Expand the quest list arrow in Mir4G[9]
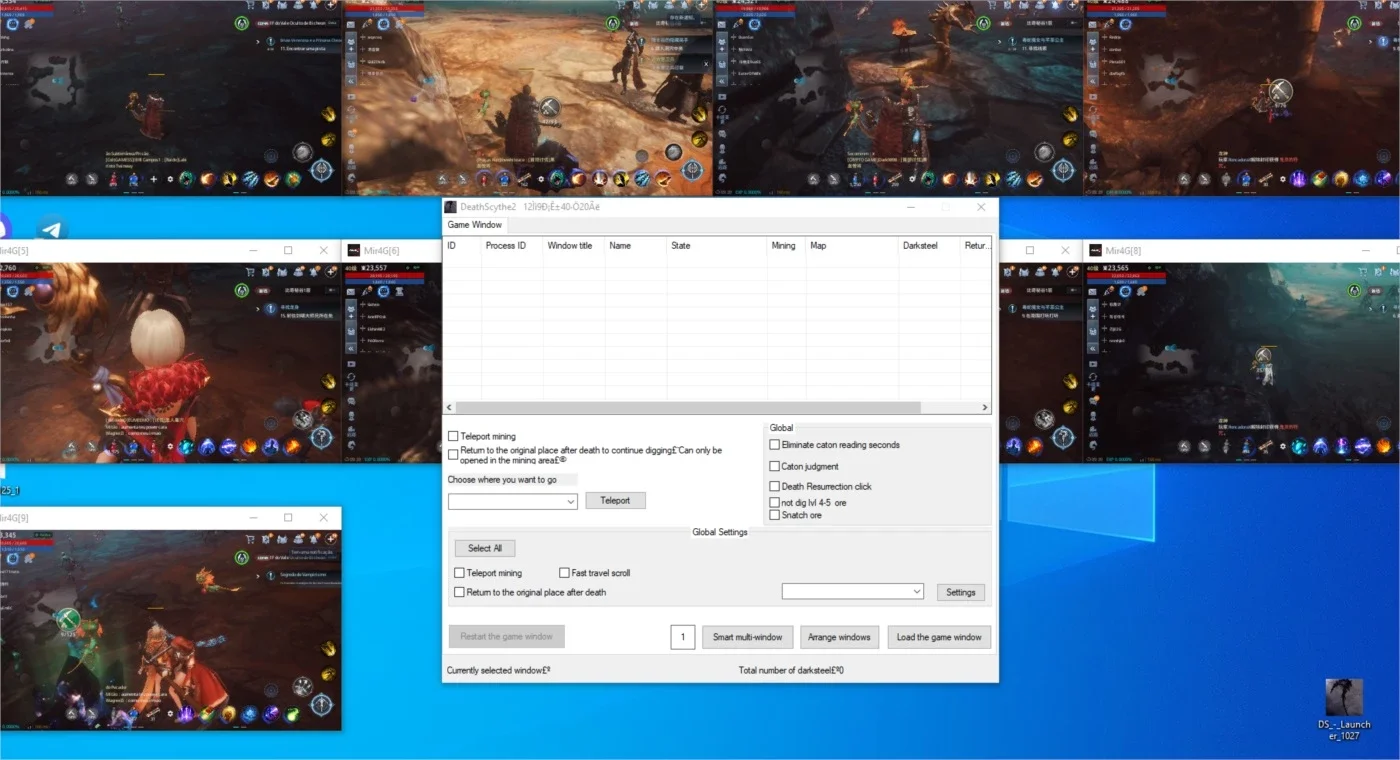The image size is (1400, 760). pyautogui.click(x=258, y=576)
